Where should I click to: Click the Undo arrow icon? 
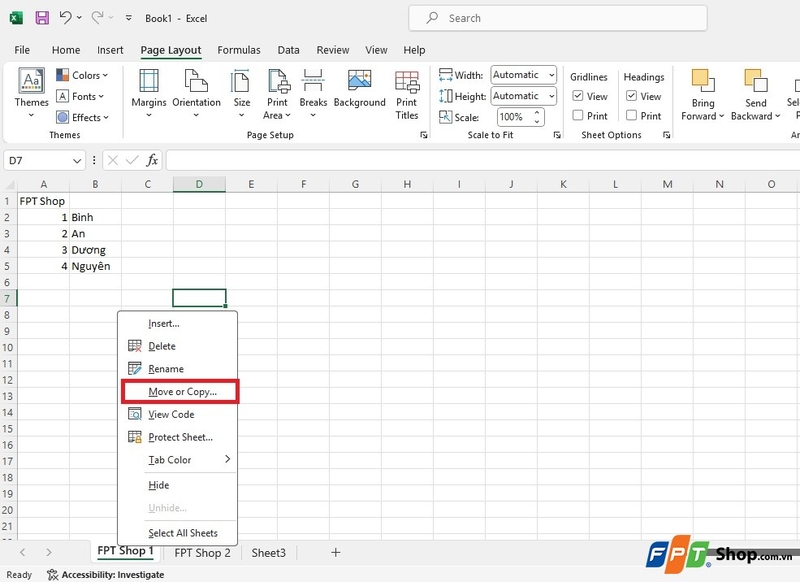tap(65, 18)
